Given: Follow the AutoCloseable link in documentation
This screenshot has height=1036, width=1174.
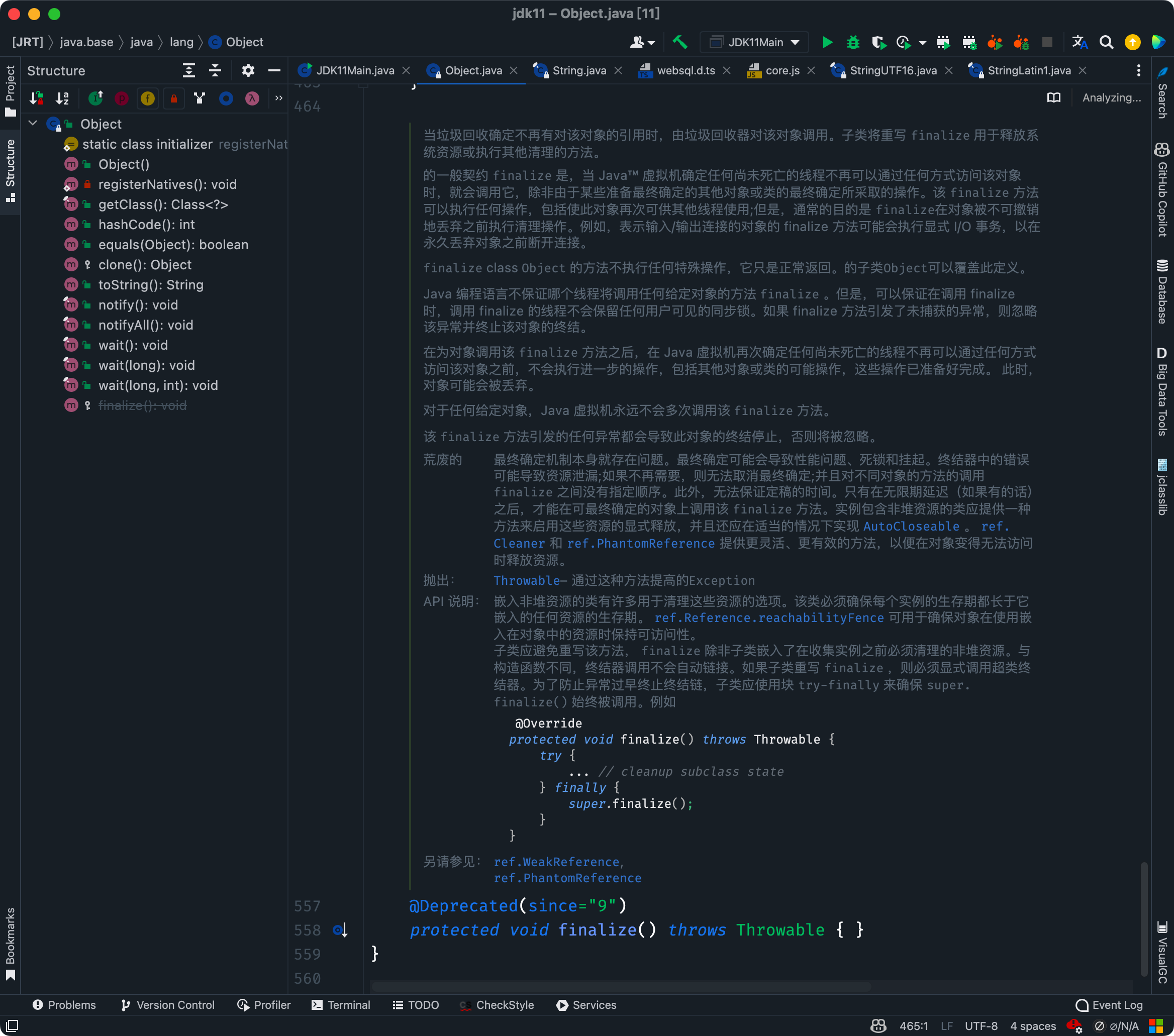Looking at the screenshot, I should [x=911, y=526].
